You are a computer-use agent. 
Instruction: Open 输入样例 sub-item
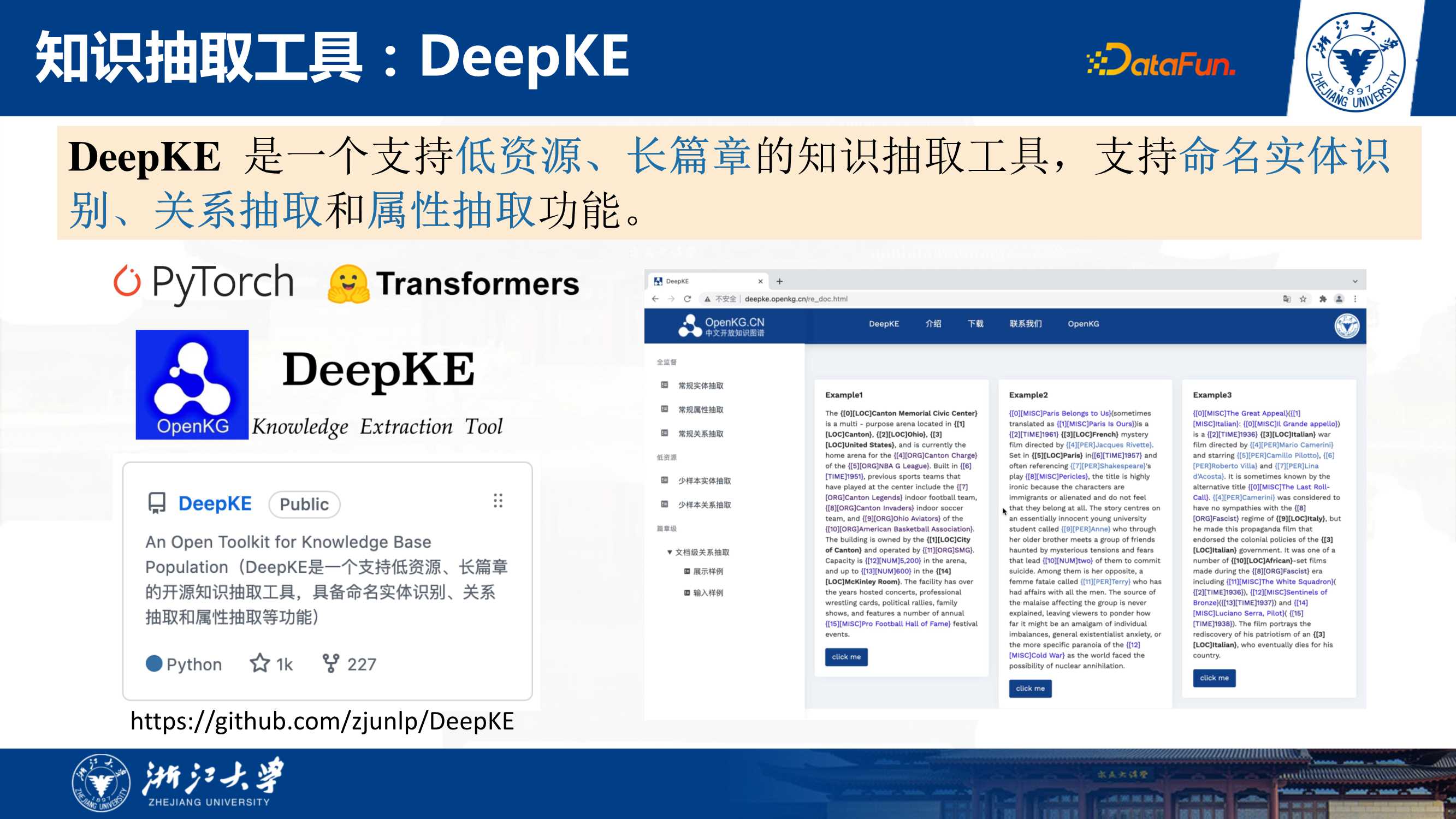[708, 593]
